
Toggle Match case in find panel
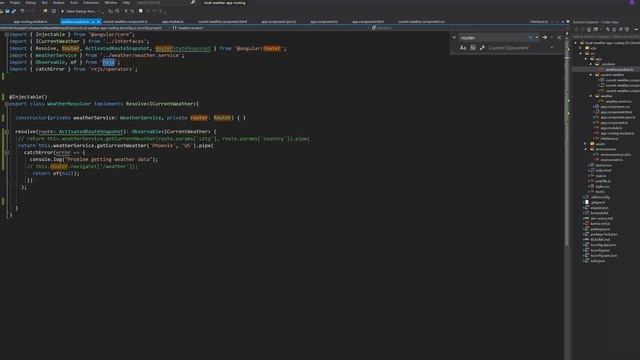pos(463,48)
